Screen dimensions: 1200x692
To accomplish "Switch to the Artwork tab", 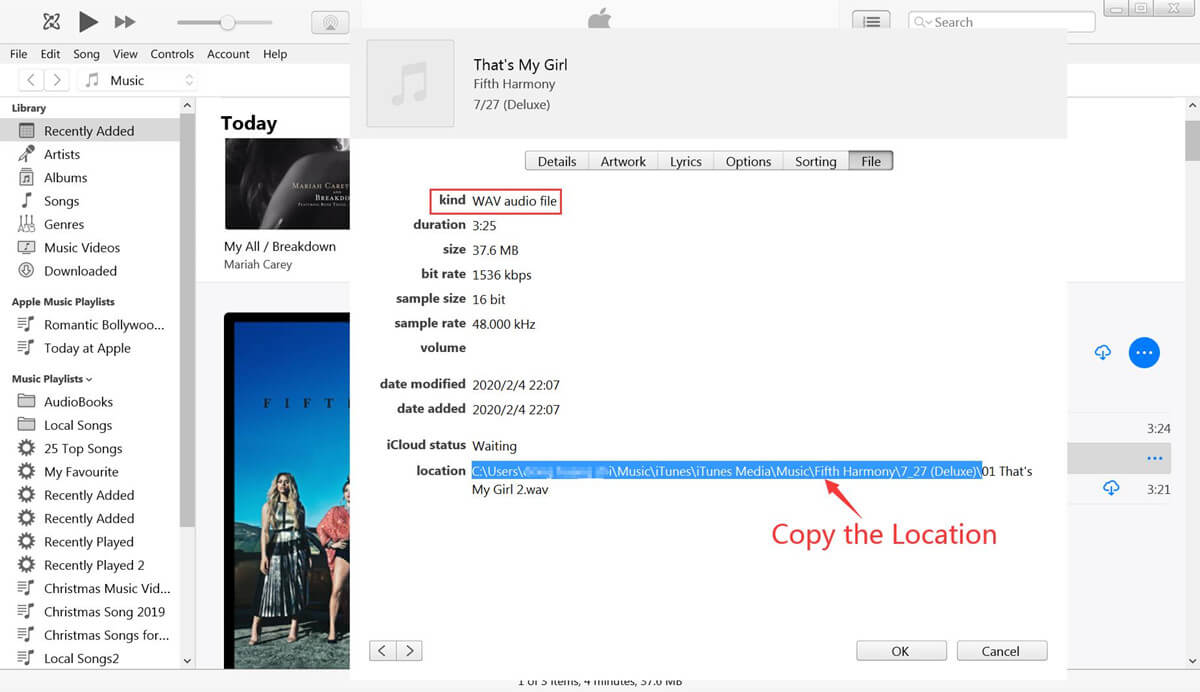I will [623, 161].
